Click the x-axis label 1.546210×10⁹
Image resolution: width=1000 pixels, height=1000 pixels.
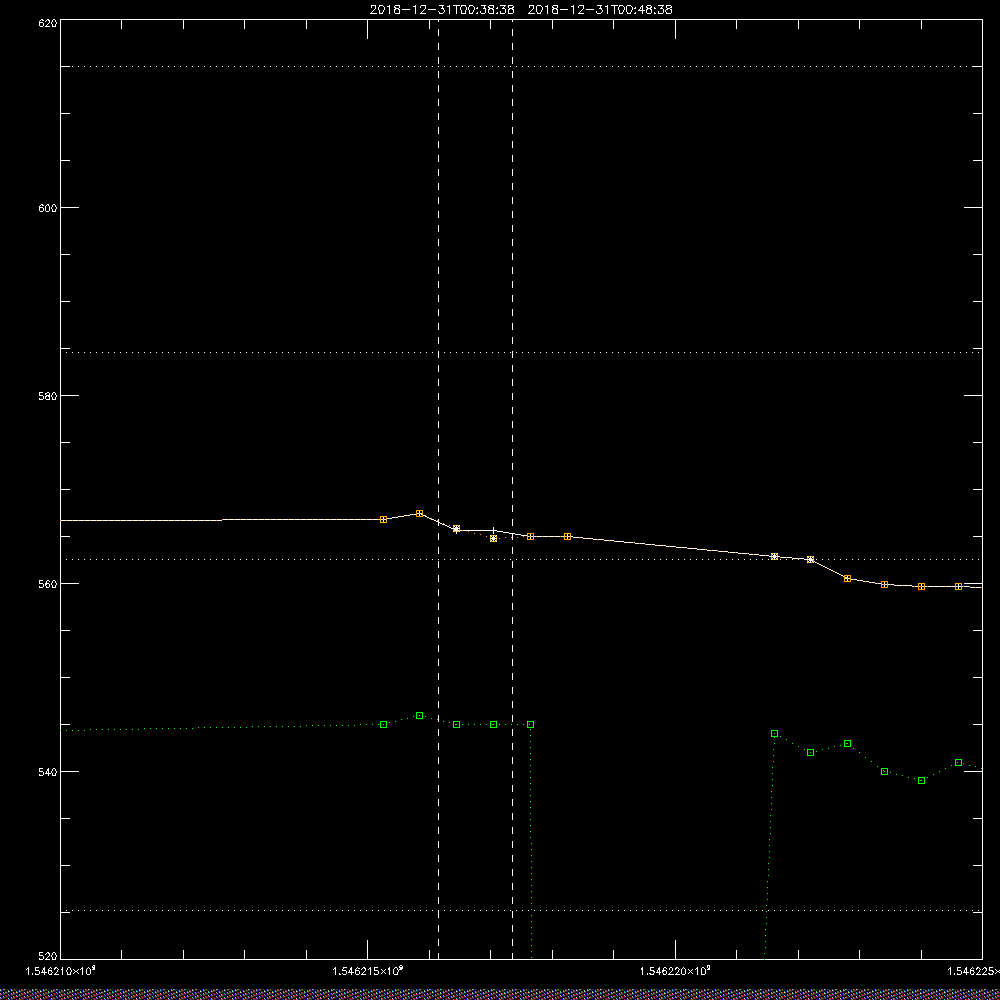point(60,971)
